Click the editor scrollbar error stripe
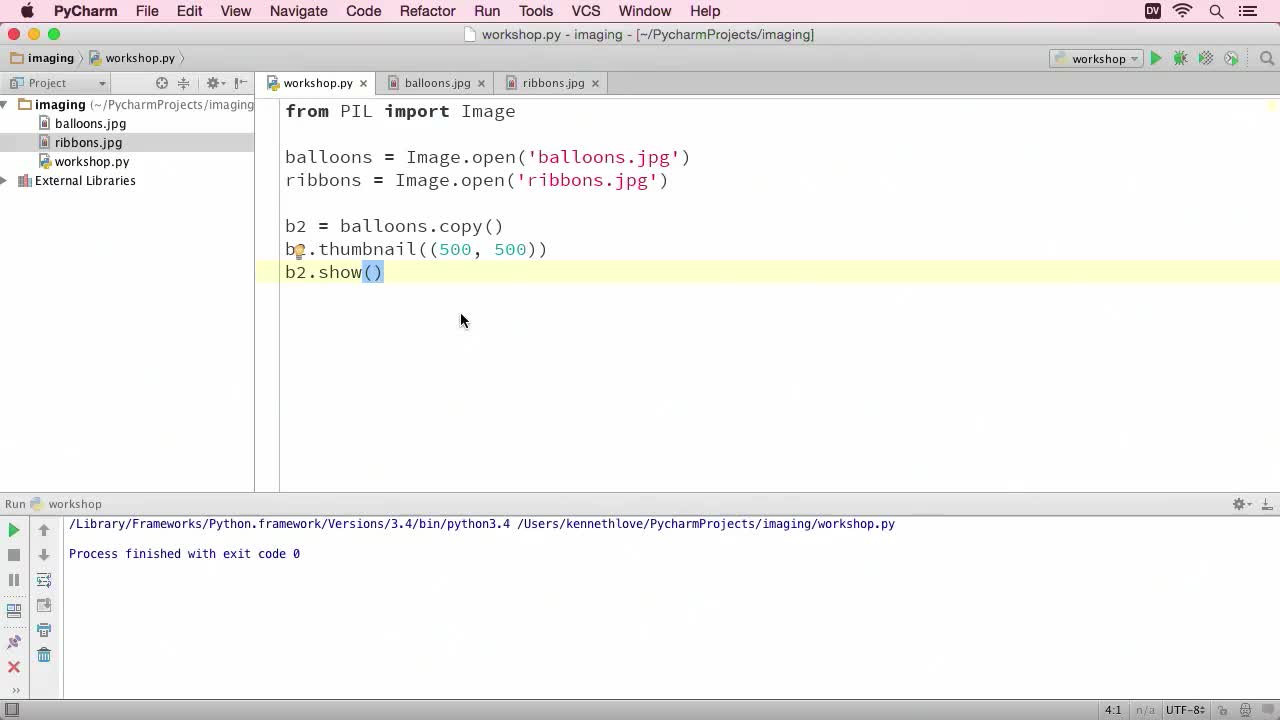Screen dimensions: 1280x720 pos(1274,104)
